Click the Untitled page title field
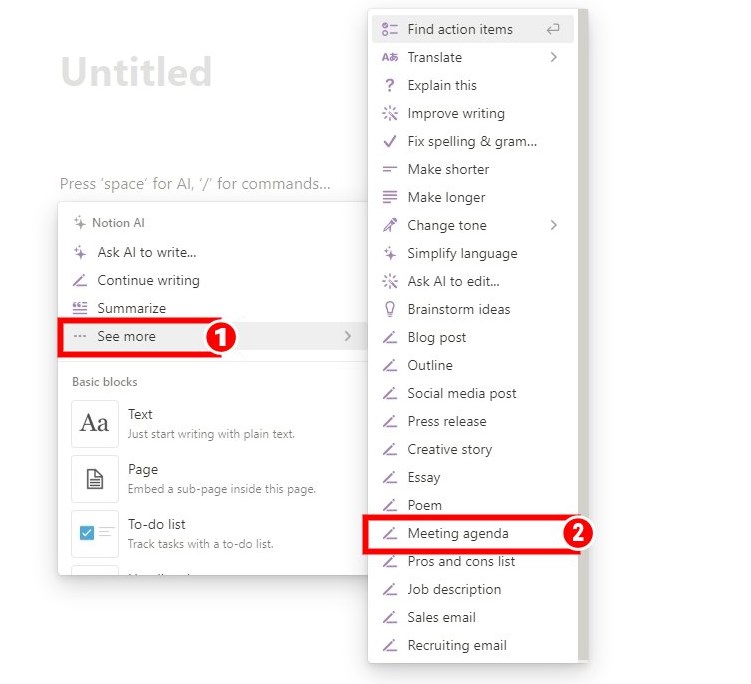Image resolution: width=751 pixels, height=684 pixels. pyautogui.click(x=136, y=73)
